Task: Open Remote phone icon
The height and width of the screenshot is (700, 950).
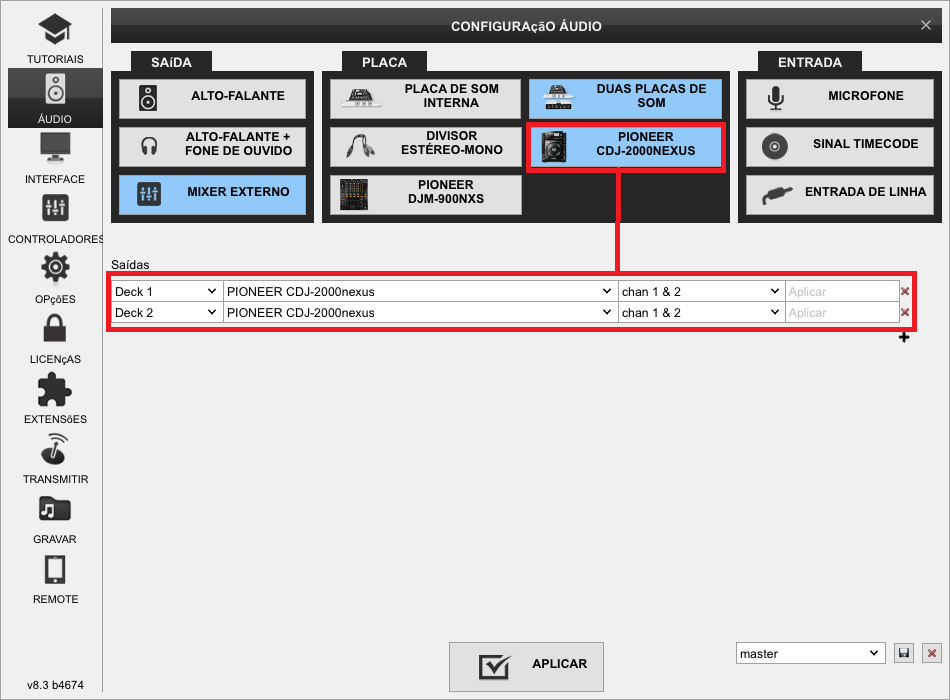Action: tap(55, 570)
